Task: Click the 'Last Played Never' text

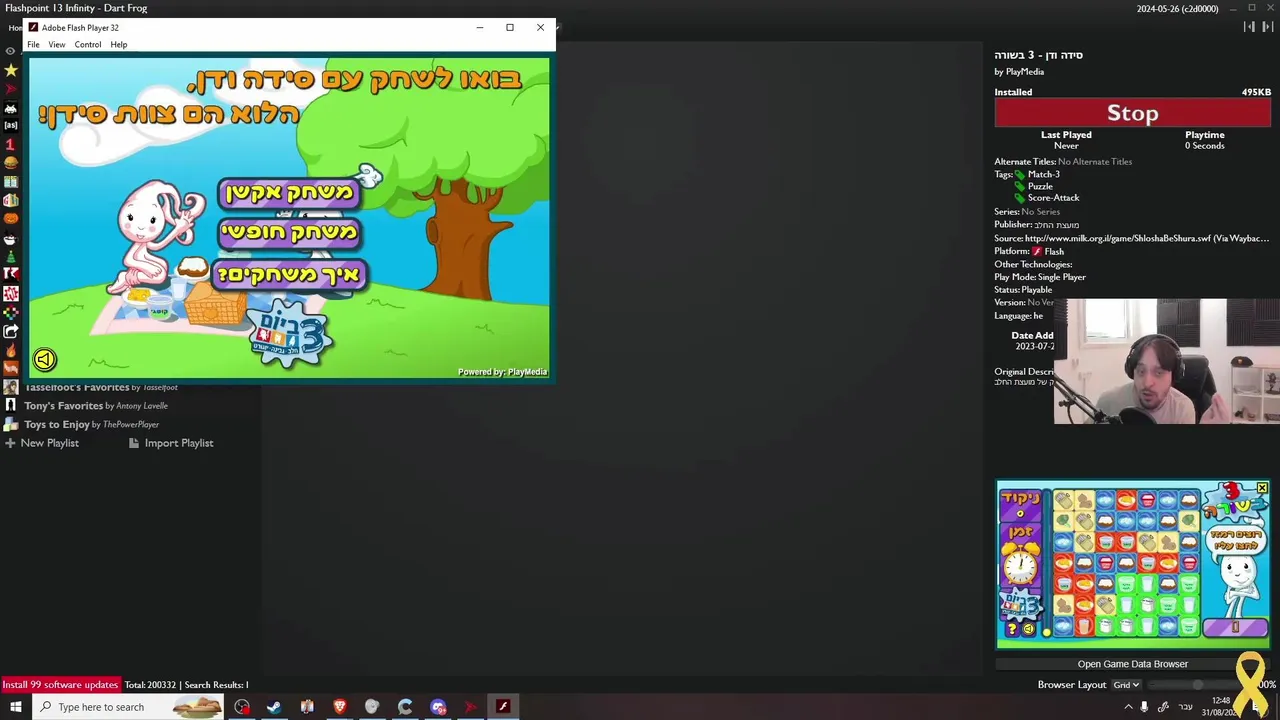Action: click(1066, 140)
